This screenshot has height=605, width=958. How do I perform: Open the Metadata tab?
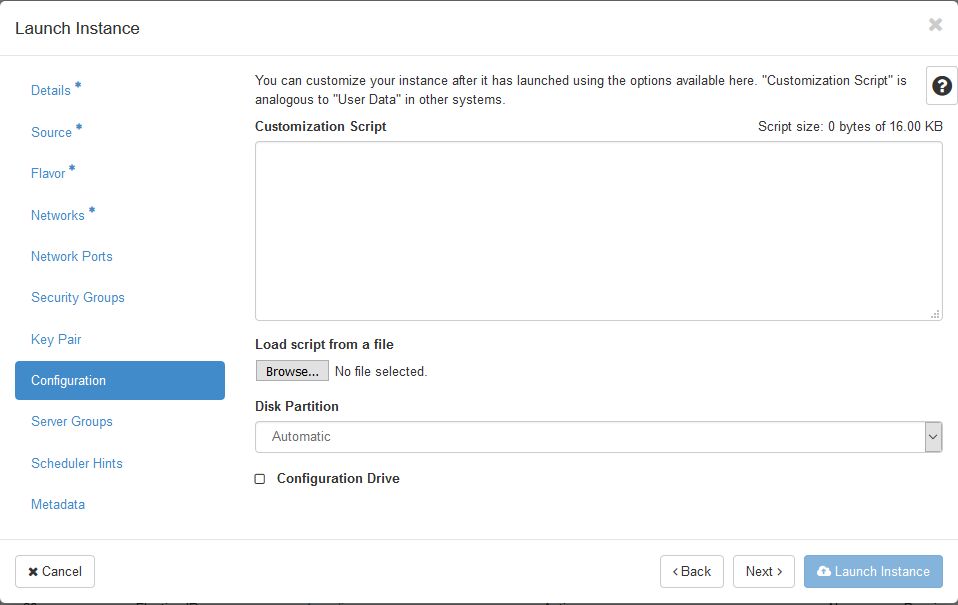pos(58,505)
